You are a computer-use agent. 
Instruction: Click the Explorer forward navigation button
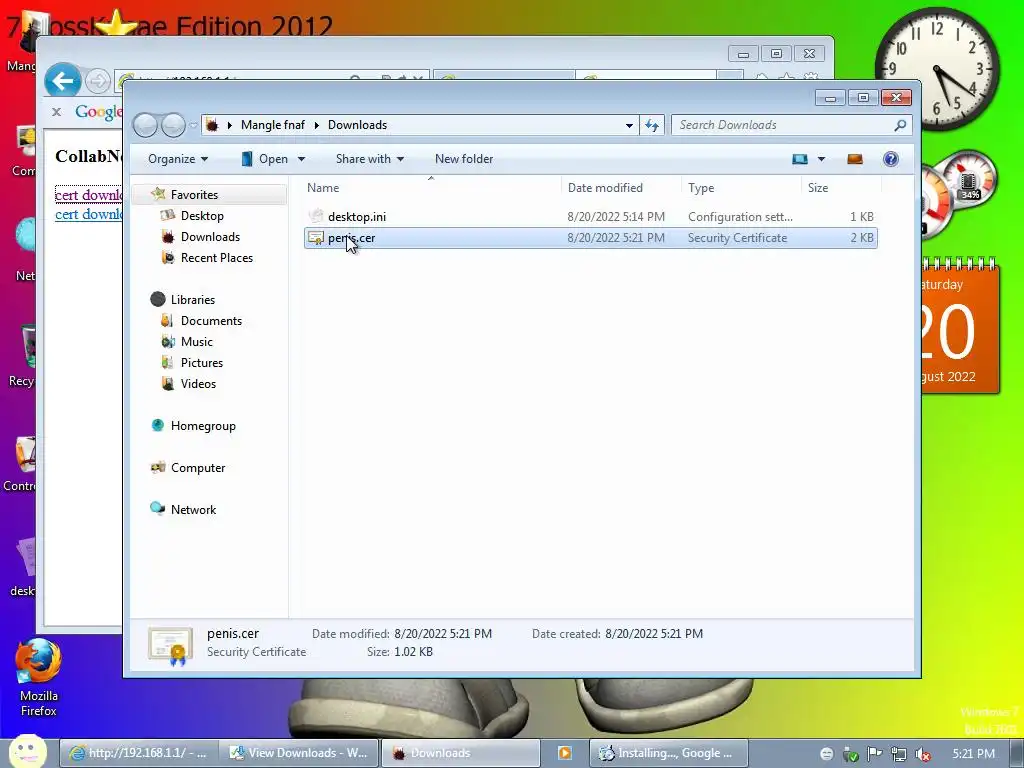173,125
